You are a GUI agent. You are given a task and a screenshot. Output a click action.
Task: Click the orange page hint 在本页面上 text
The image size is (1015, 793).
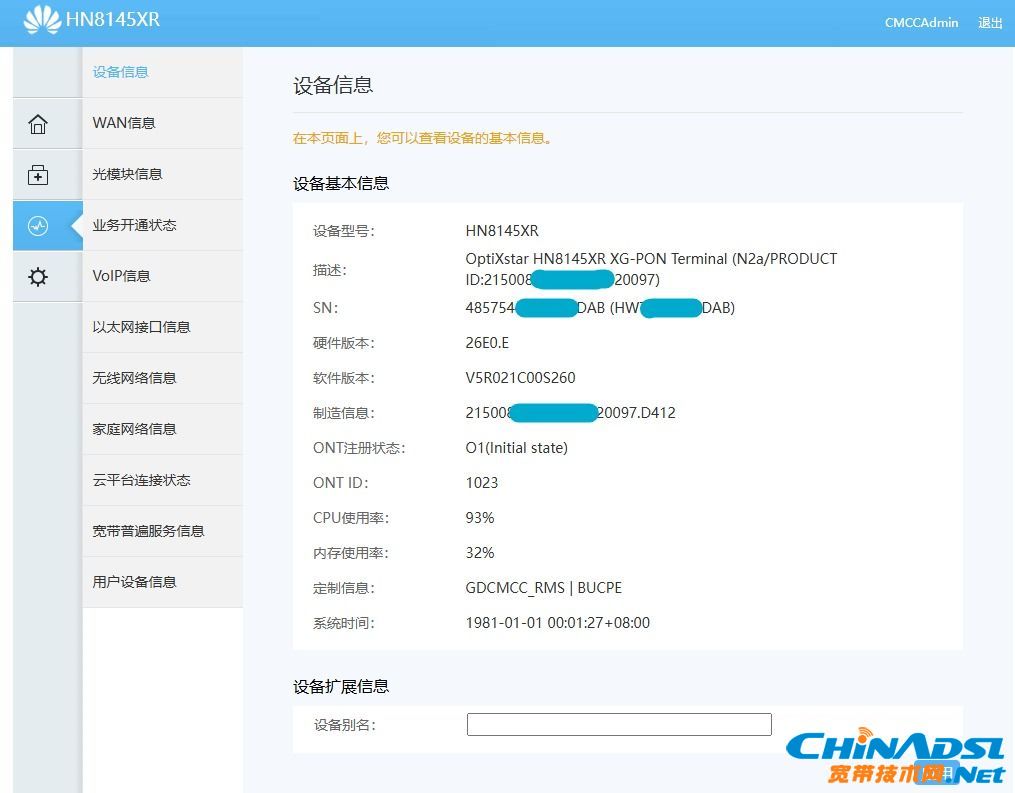tap(422, 138)
